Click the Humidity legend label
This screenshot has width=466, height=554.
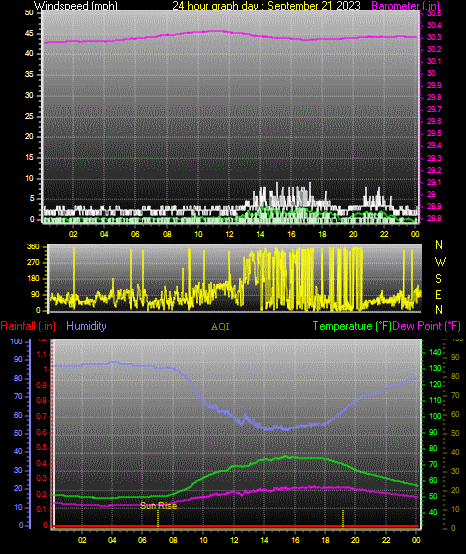pyautogui.click(x=86, y=326)
